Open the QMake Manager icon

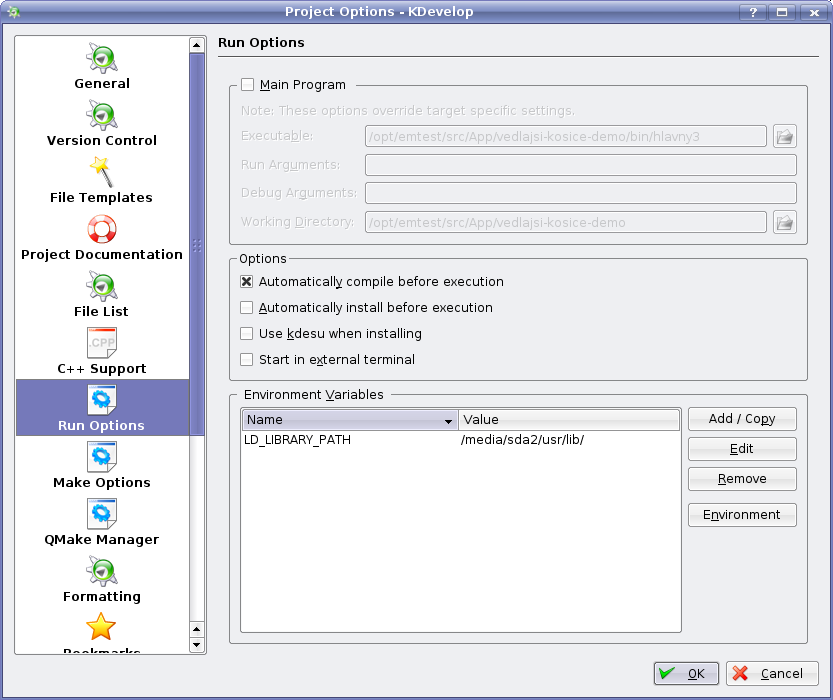click(x=102, y=515)
